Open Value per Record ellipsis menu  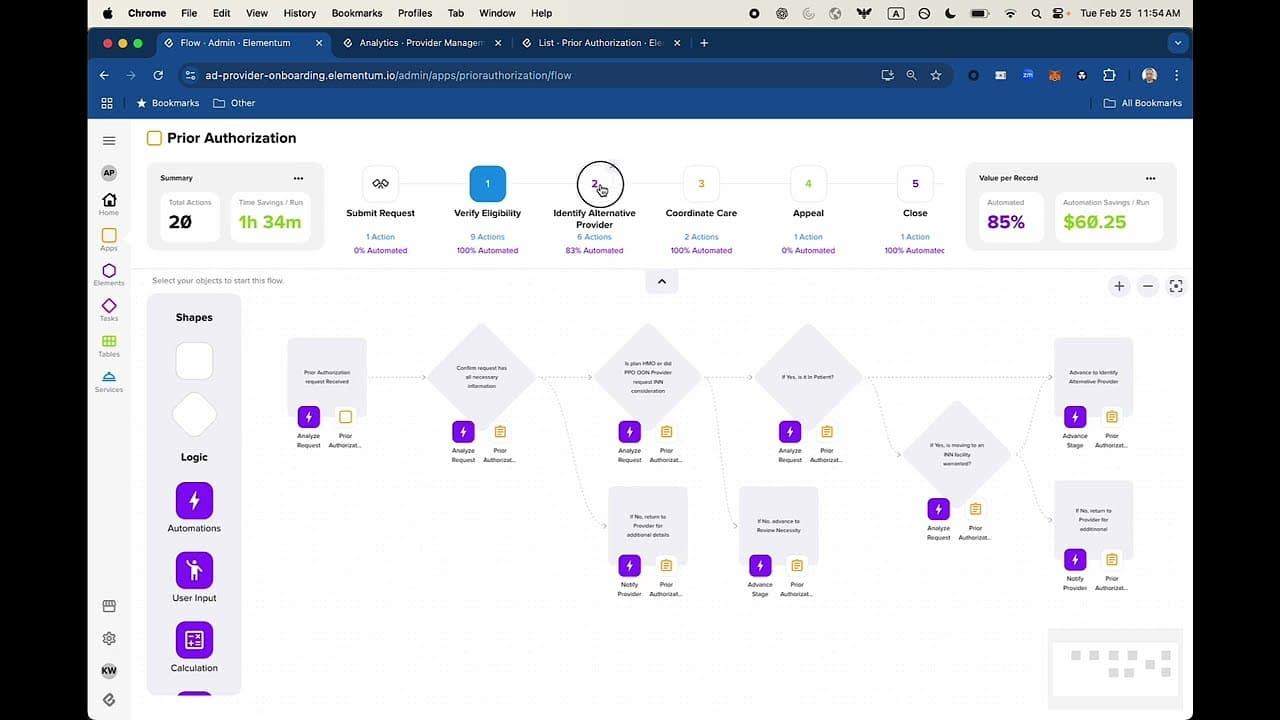click(1150, 178)
